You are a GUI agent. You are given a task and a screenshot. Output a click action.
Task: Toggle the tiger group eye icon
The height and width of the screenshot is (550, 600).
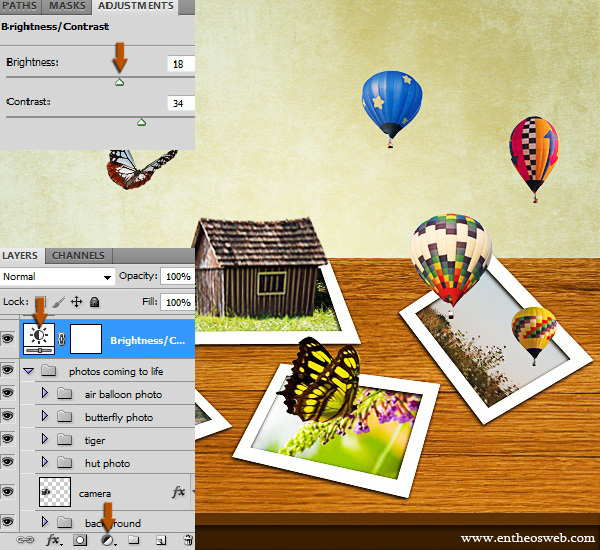coord(8,439)
